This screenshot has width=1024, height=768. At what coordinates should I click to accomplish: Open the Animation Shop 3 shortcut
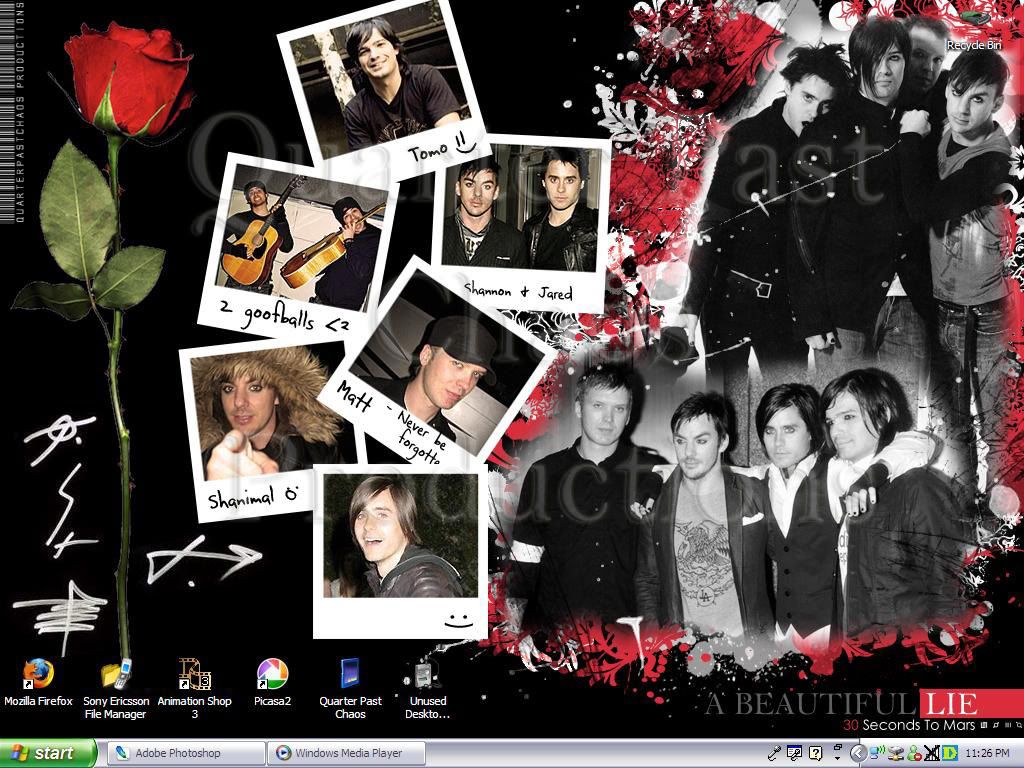(x=195, y=689)
